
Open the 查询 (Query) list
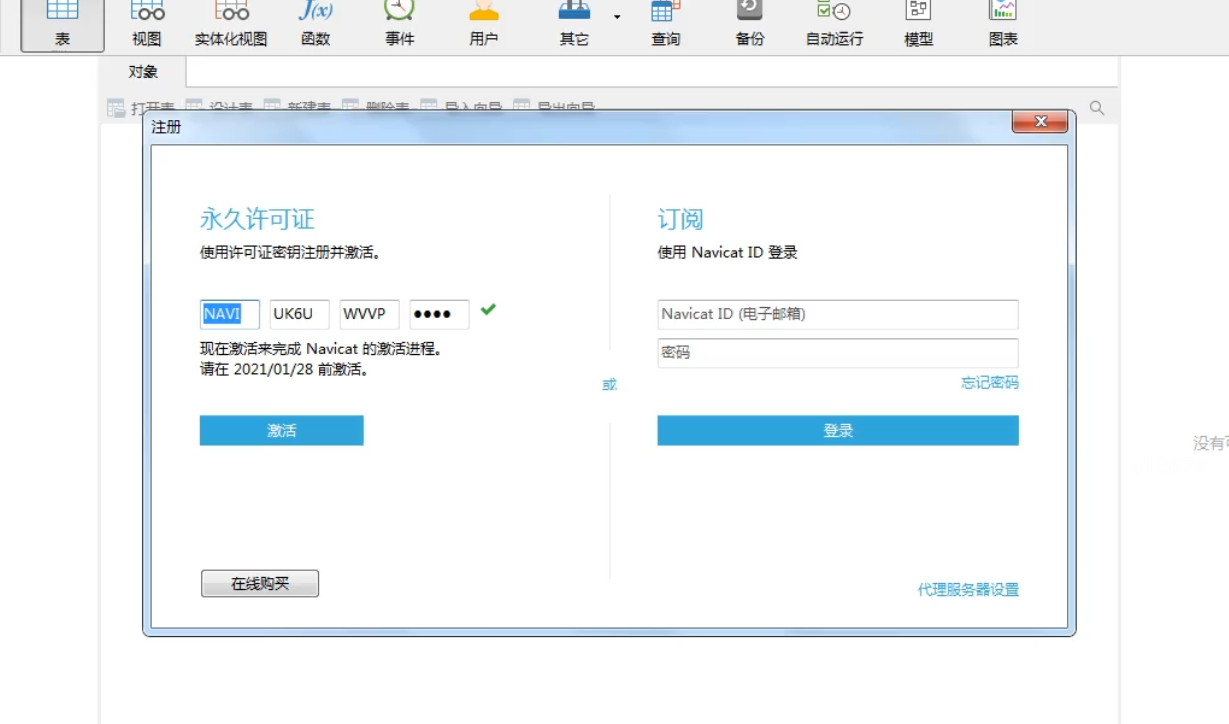pos(666,25)
